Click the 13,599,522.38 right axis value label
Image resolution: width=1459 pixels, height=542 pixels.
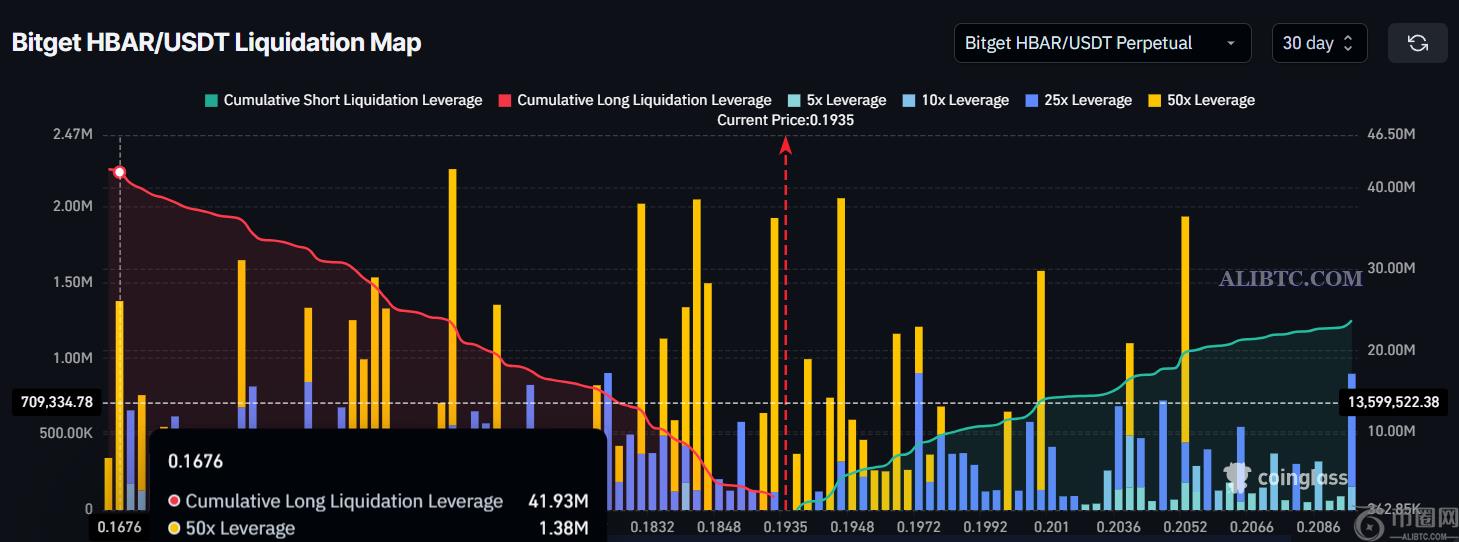click(1393, 402)
